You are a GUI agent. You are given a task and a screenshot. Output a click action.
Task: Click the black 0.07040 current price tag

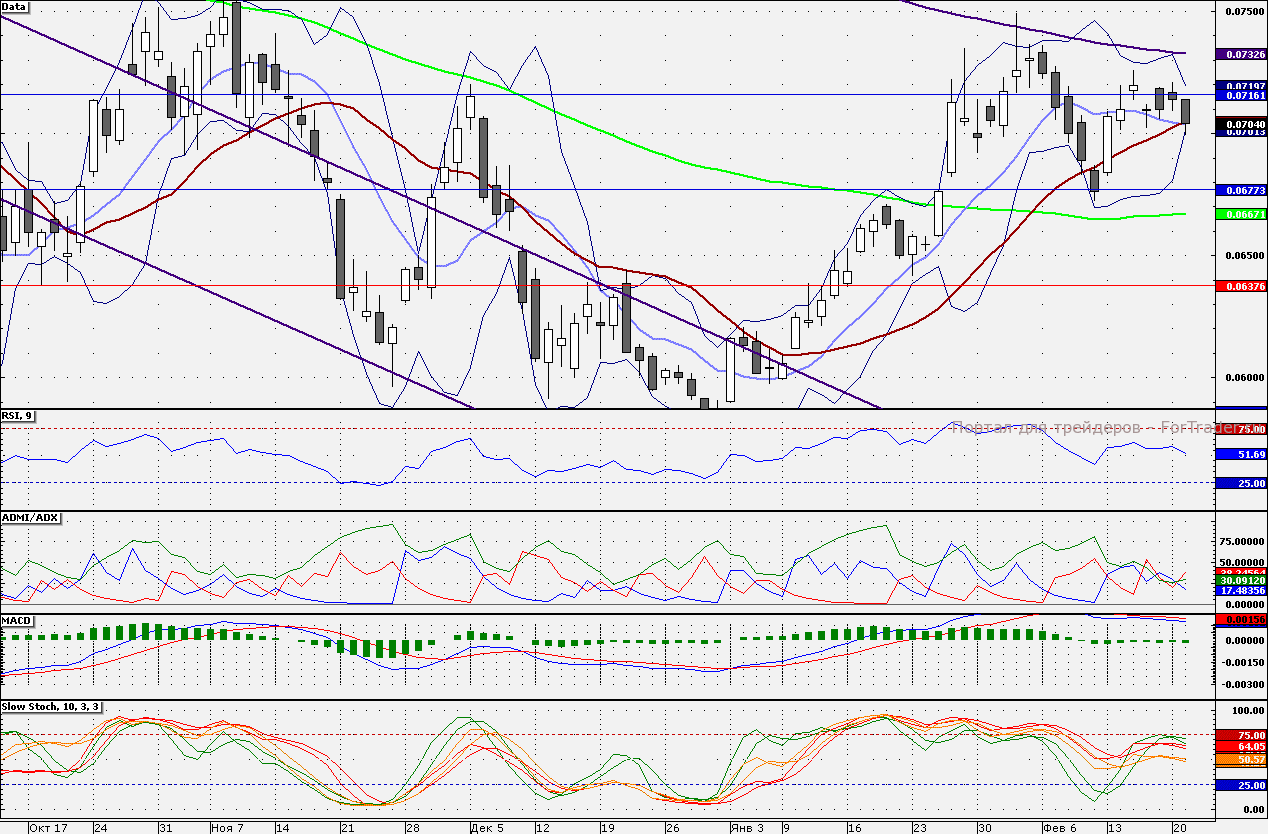pos(1241,124)
